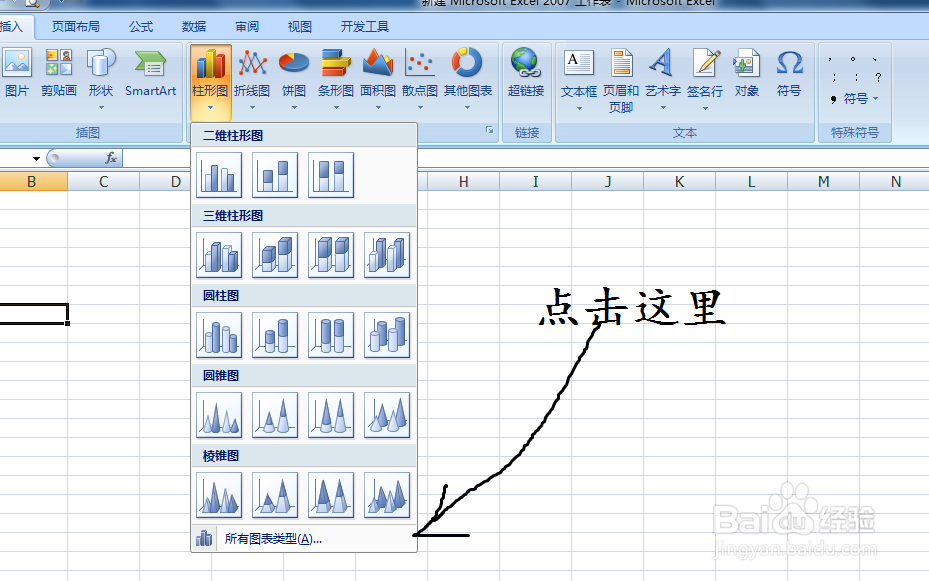This screenshot has height=581, width=929.
Task: Choose the clustered cone chart
Action: click(x=219, y=415)
